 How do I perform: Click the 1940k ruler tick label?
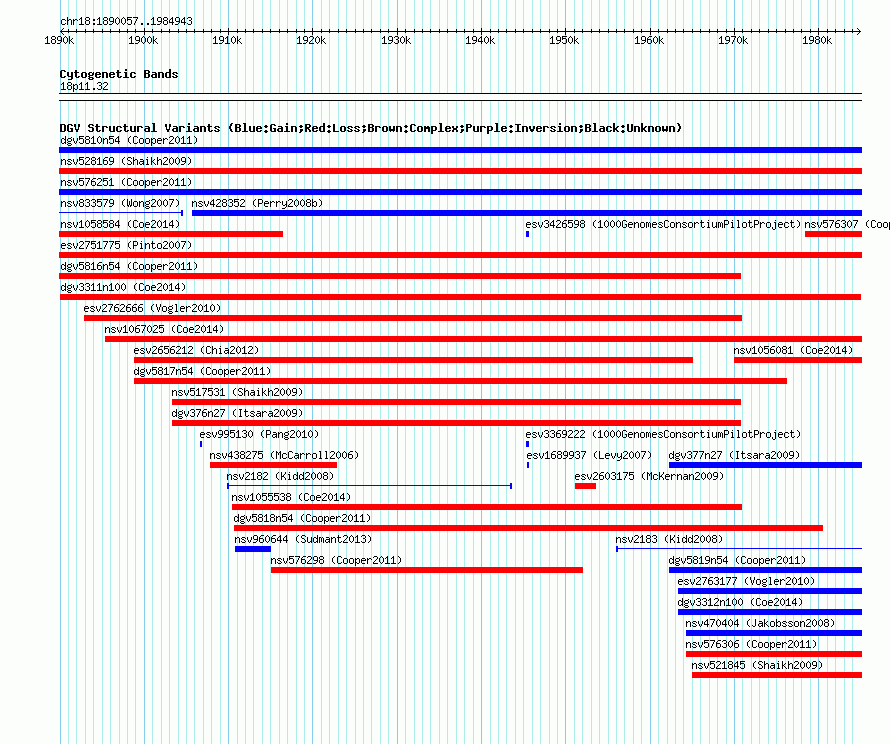click(480, 40)
